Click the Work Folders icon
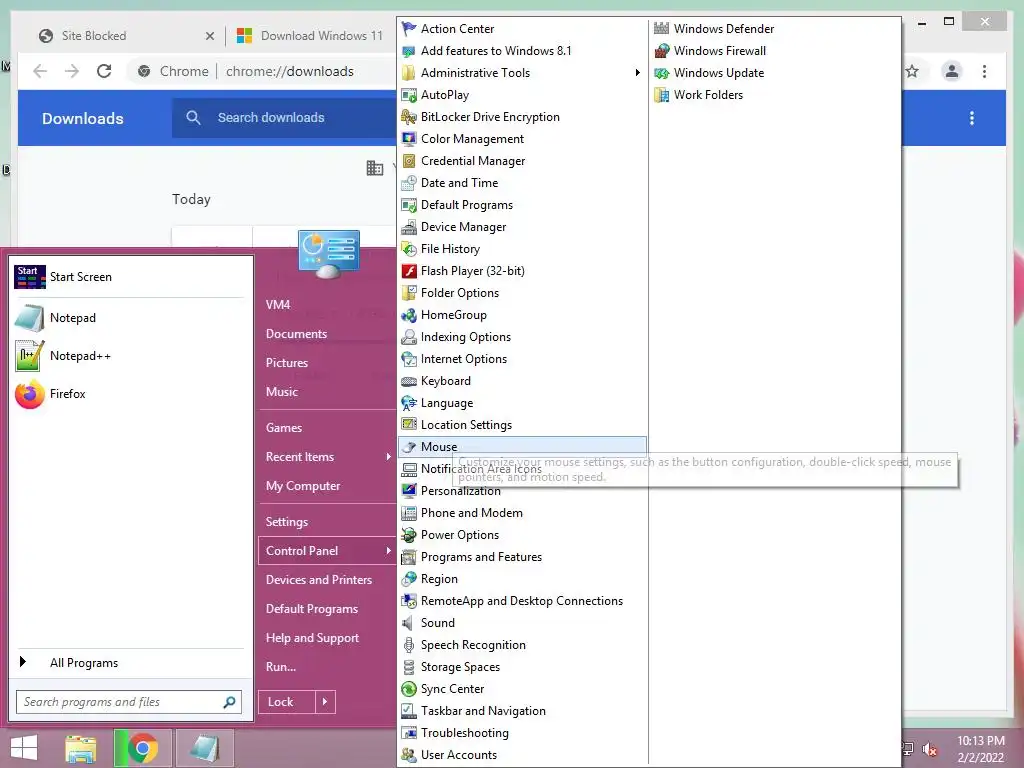This screenshot has height=768, width=1024. [662, 95]
